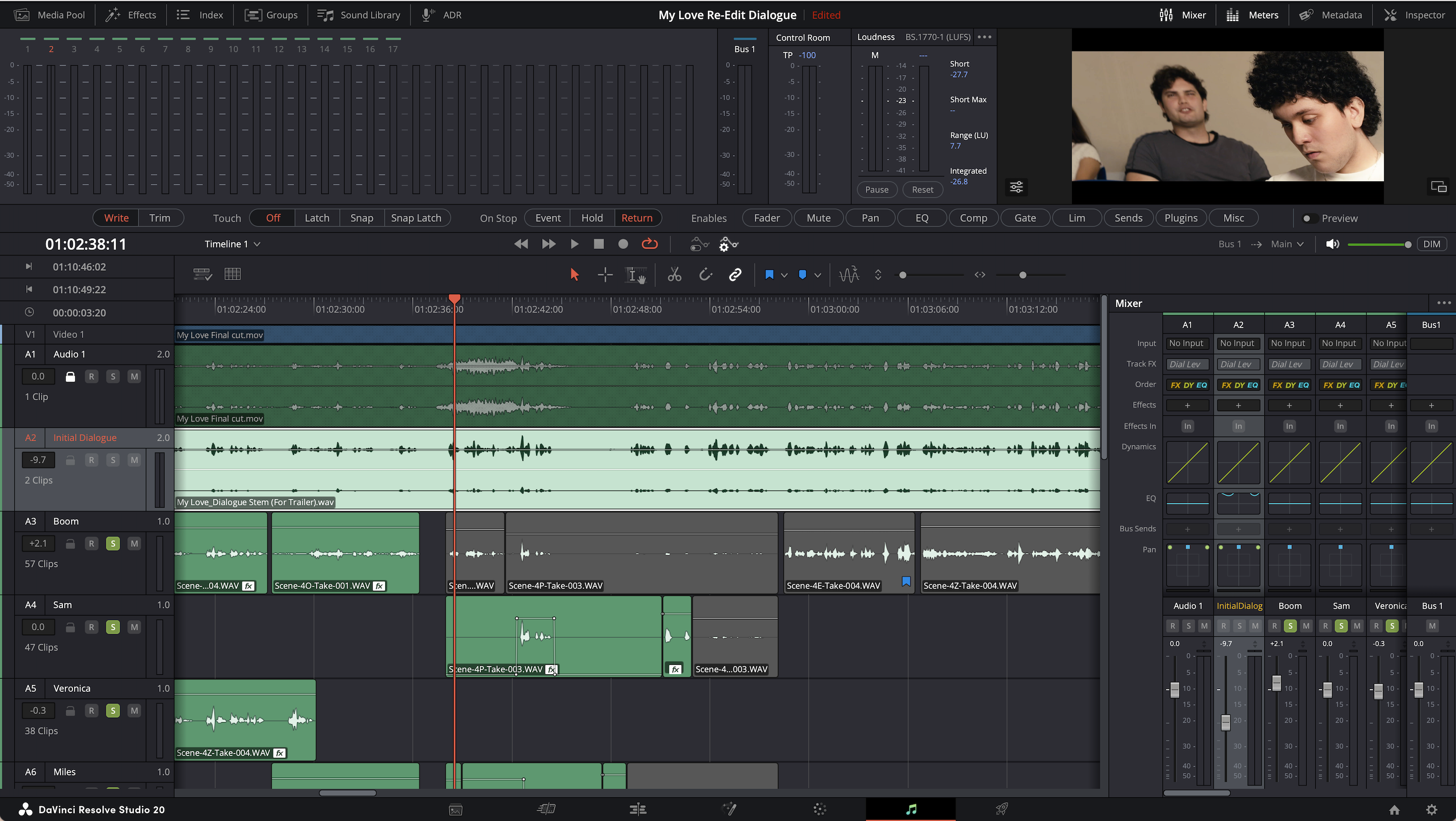The height and width of the screenshot is (821, 1456).
Task: Switch to the Edit page icon
Action: click(637, 809)
